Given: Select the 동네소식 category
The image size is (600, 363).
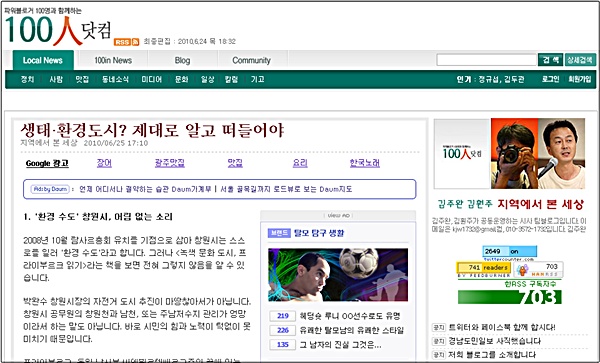Looking at the screenshot, I should pos(115,79).
